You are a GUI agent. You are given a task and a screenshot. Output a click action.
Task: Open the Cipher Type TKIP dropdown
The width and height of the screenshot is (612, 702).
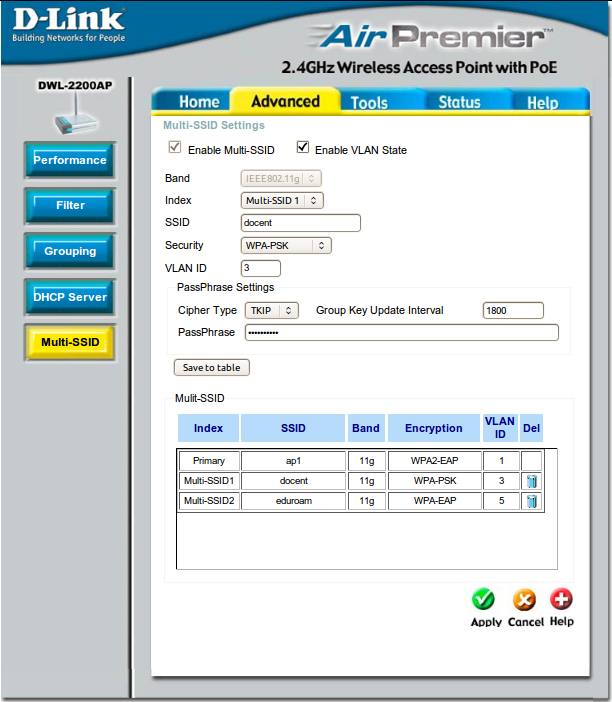click(272, 310)
